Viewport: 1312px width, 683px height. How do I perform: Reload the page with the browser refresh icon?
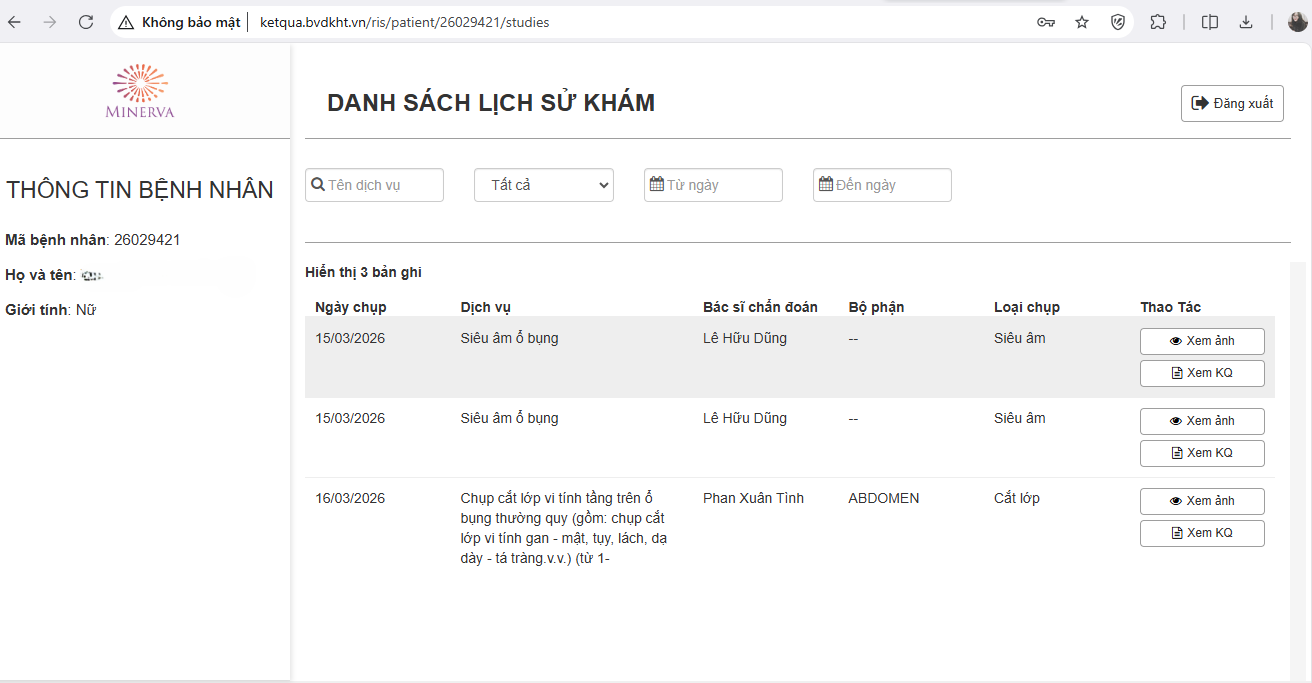click(86, 22)
